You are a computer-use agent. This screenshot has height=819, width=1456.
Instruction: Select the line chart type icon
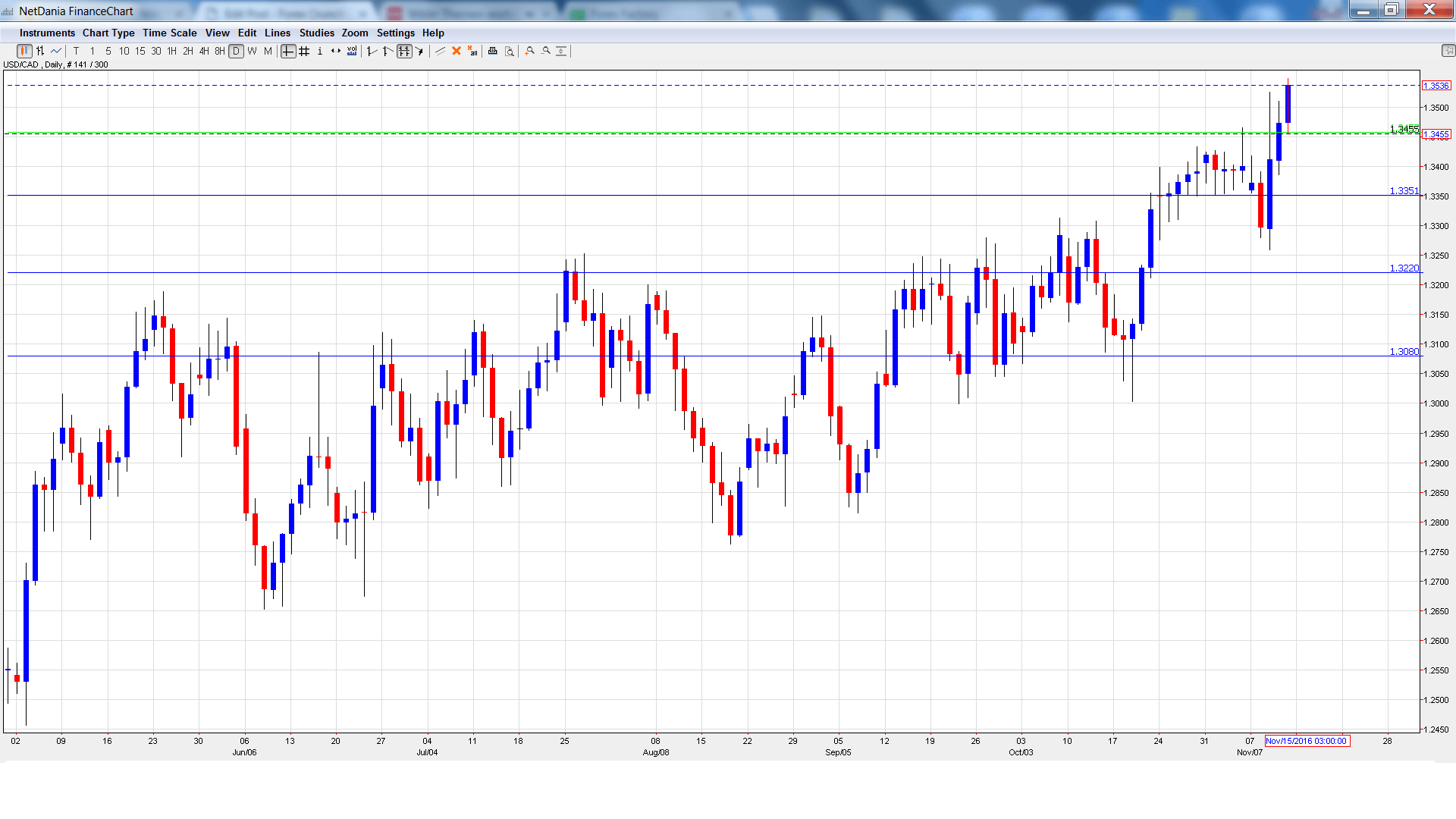[56, 51]
